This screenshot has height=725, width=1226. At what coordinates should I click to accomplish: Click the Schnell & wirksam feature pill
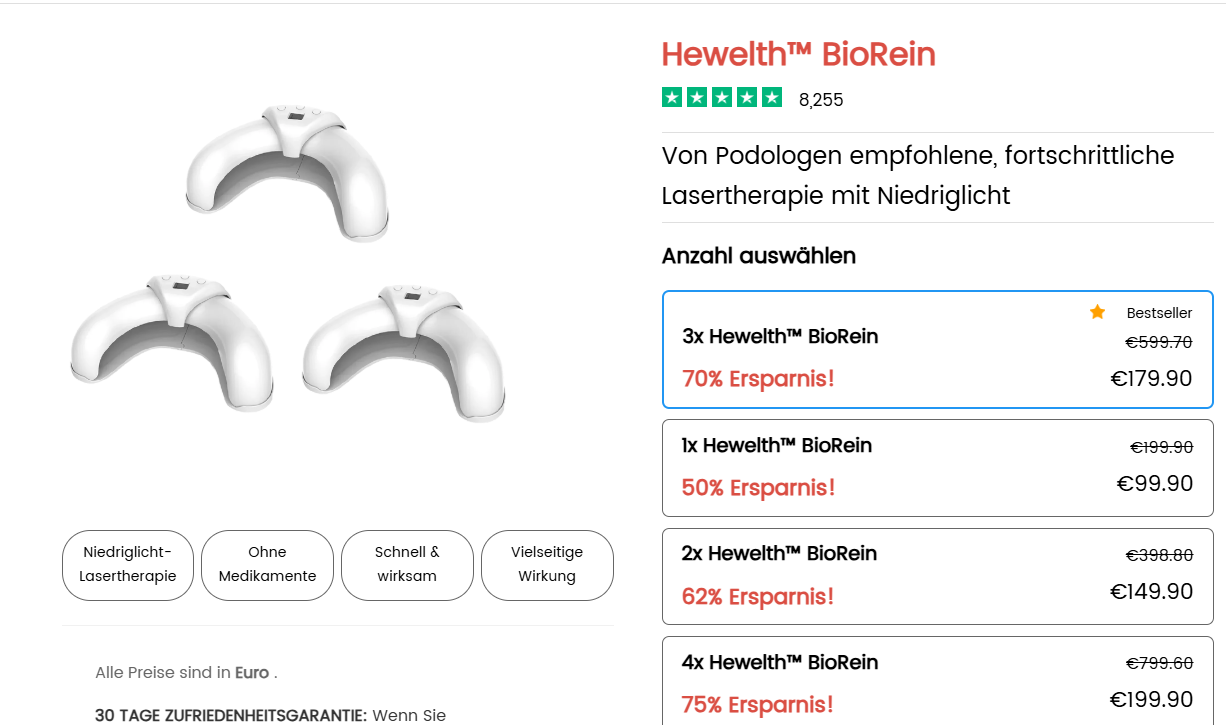coord(407,565)
